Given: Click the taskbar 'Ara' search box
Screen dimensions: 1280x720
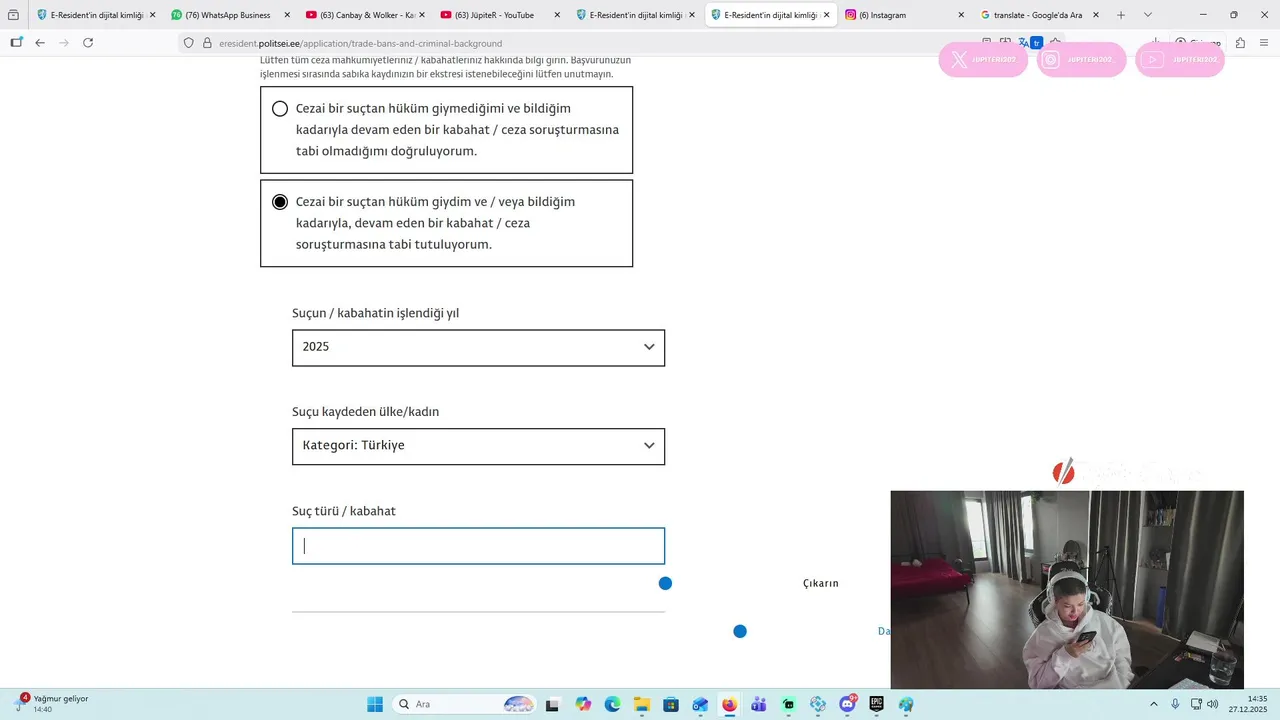Looking at the screenshot, I should tap(465, 704).
